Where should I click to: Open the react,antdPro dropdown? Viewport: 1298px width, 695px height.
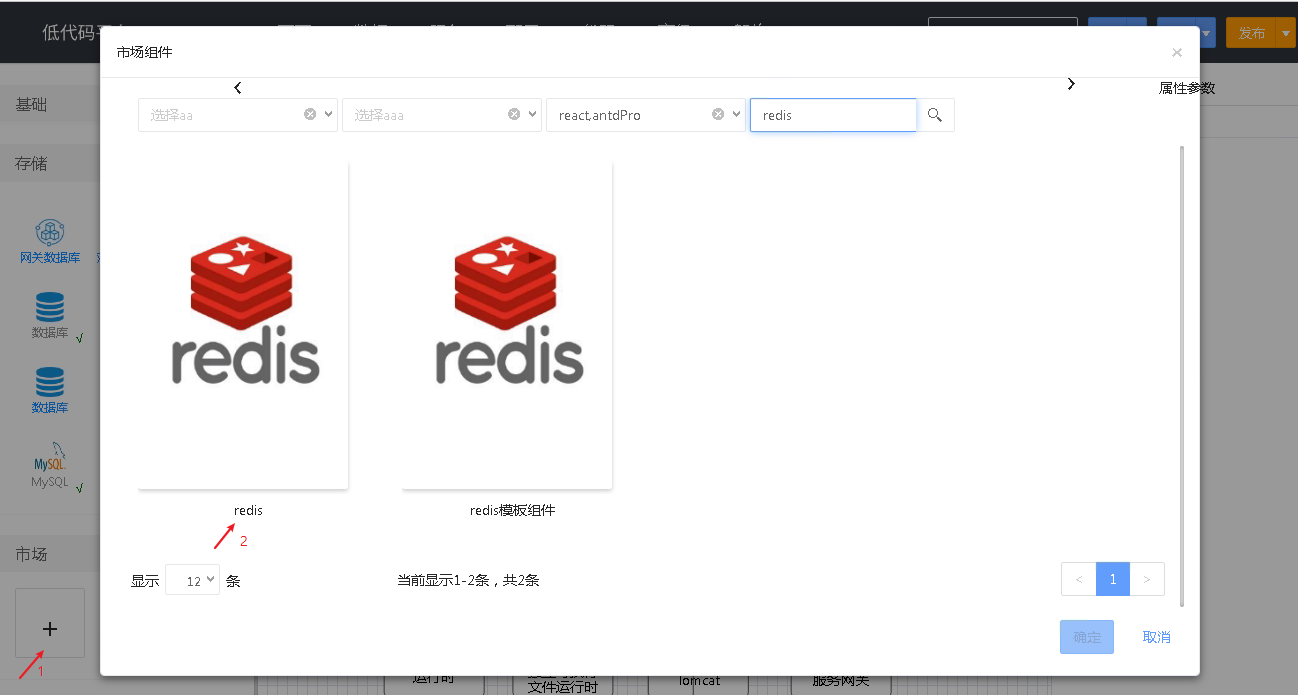(x=738, y=114)
